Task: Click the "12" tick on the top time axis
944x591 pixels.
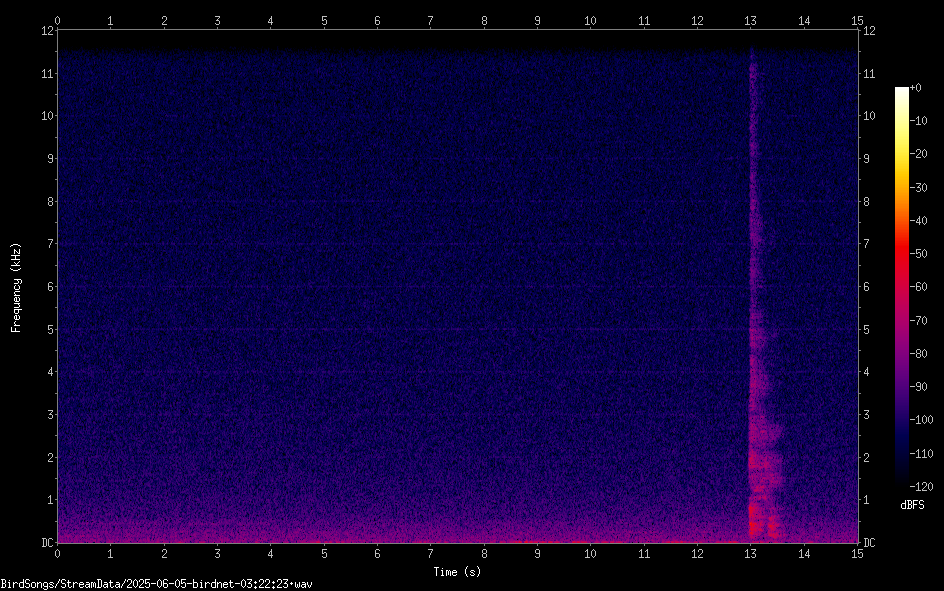Action: click(697, 20)
